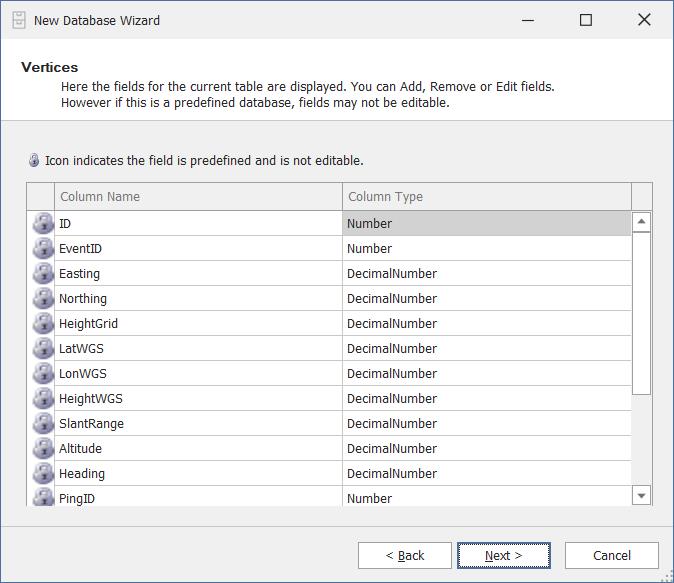674x583 pixels.
Task: Select the lock icon next to LatWGS
Action: [x=43, y=348]
